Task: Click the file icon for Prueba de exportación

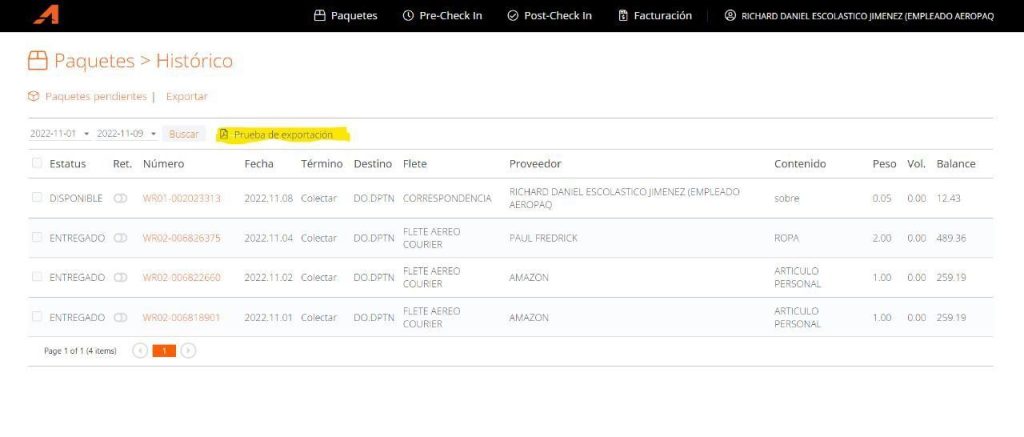Action: pyautogui.click(x=224, y=134)
